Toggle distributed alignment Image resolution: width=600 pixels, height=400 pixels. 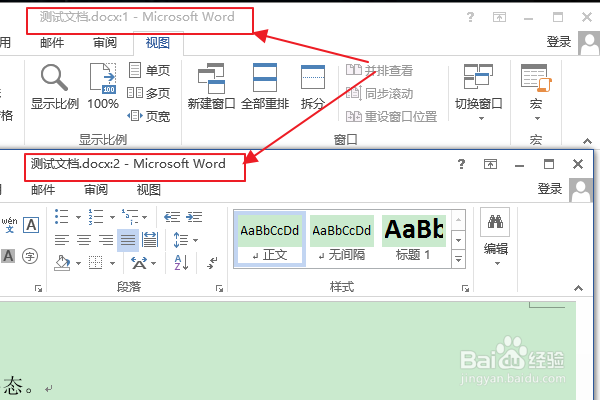tap(150, 240)
